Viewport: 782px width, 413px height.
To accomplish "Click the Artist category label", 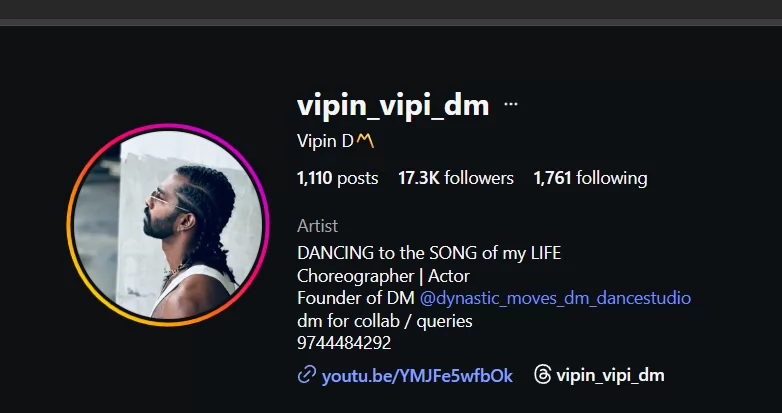I will tap(317, 226).
